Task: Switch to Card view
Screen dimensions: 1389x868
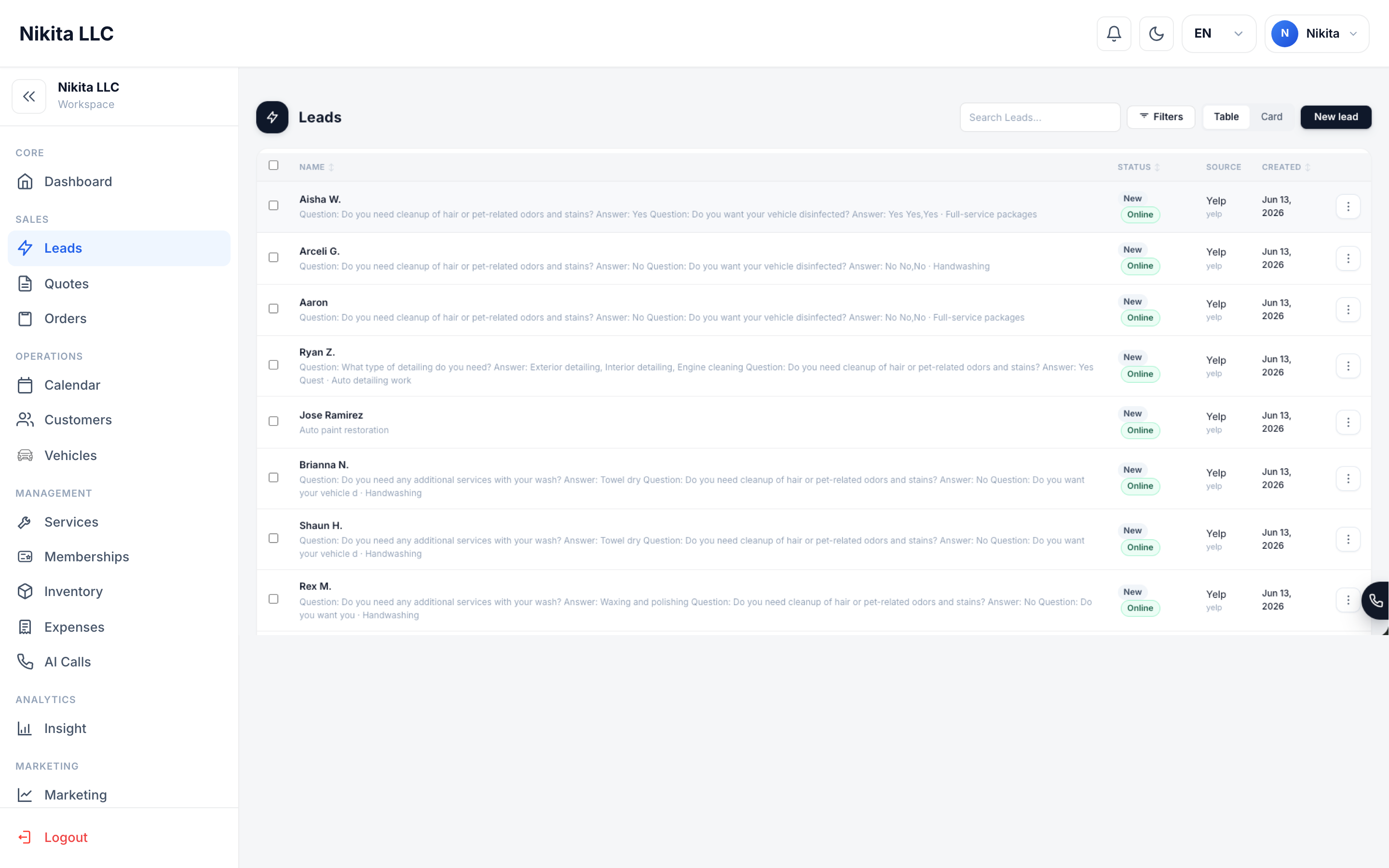Action: [1271, 117]
